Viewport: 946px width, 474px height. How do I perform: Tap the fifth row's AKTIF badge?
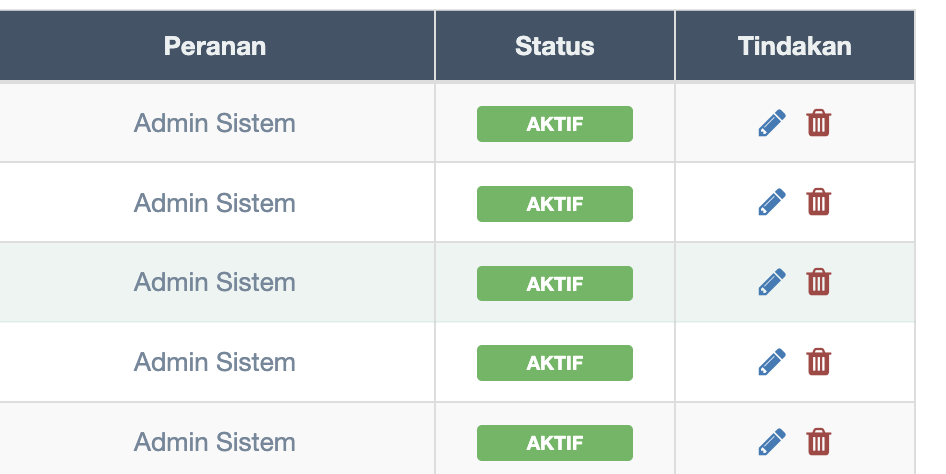(555, 443)
